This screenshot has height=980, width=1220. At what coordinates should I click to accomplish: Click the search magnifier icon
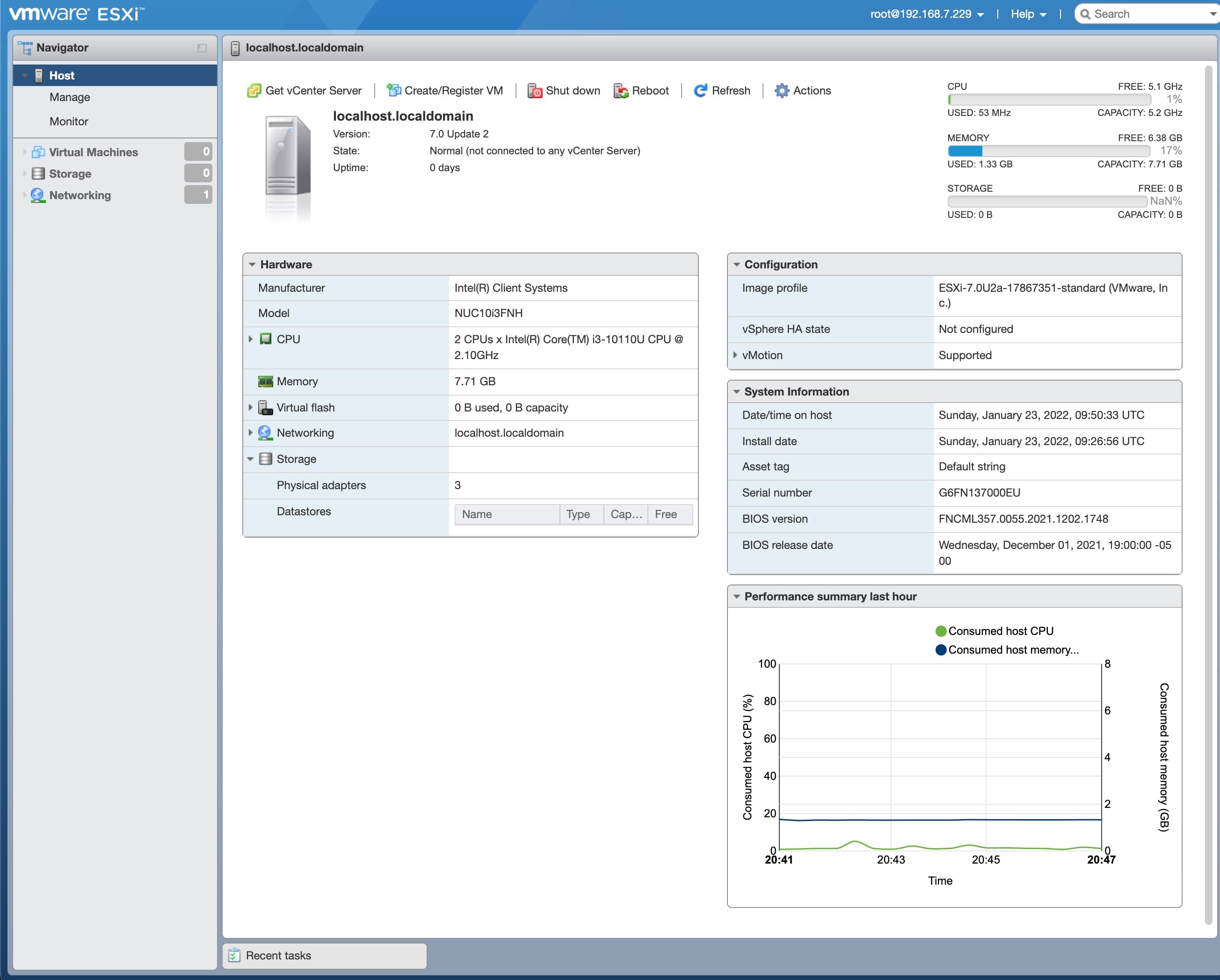point(1085,14)
